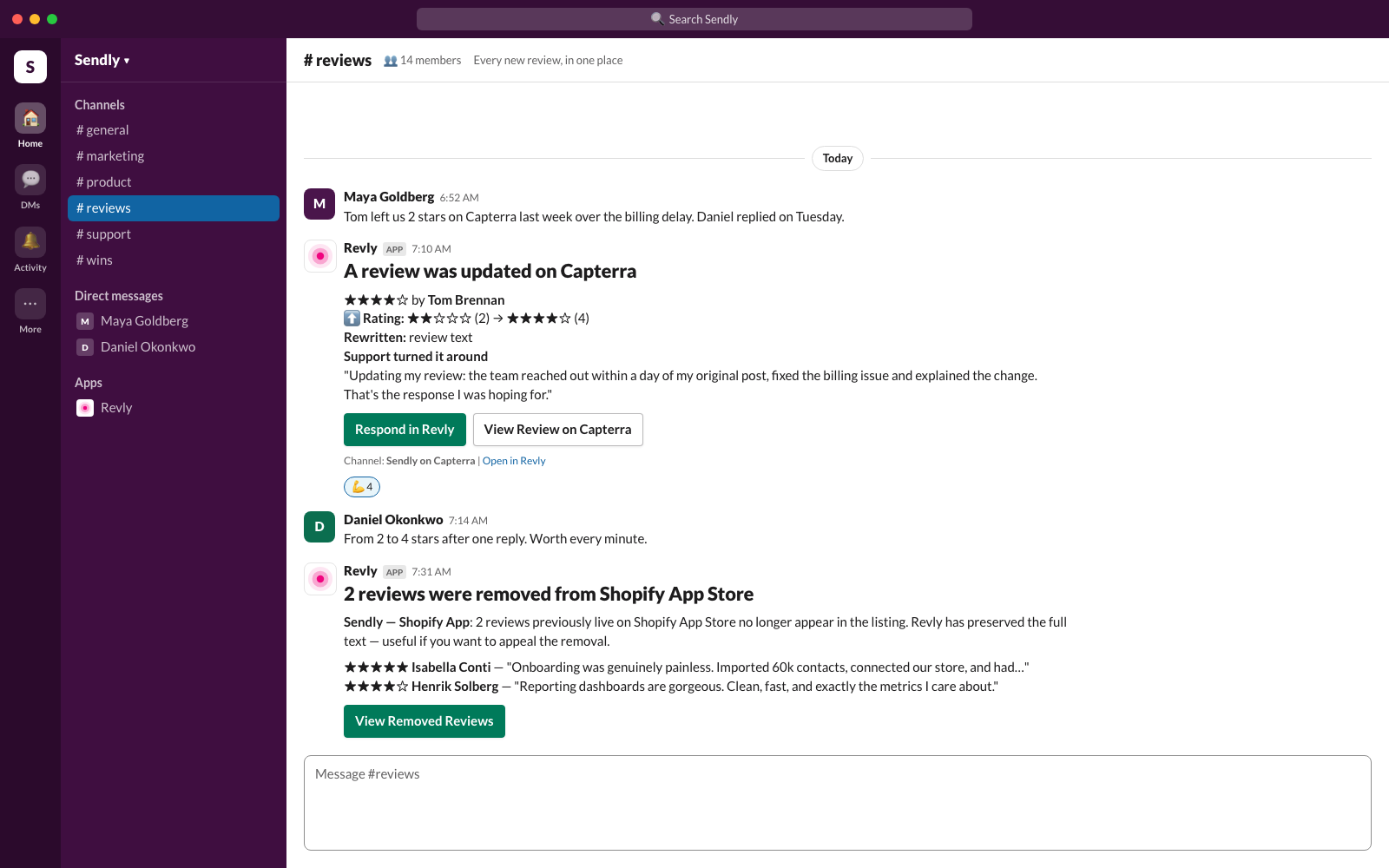Image resolution: width=1389 pixels, height=868 pixels.
Task: Click the Henrik Solberg review line
Action: 671,687
